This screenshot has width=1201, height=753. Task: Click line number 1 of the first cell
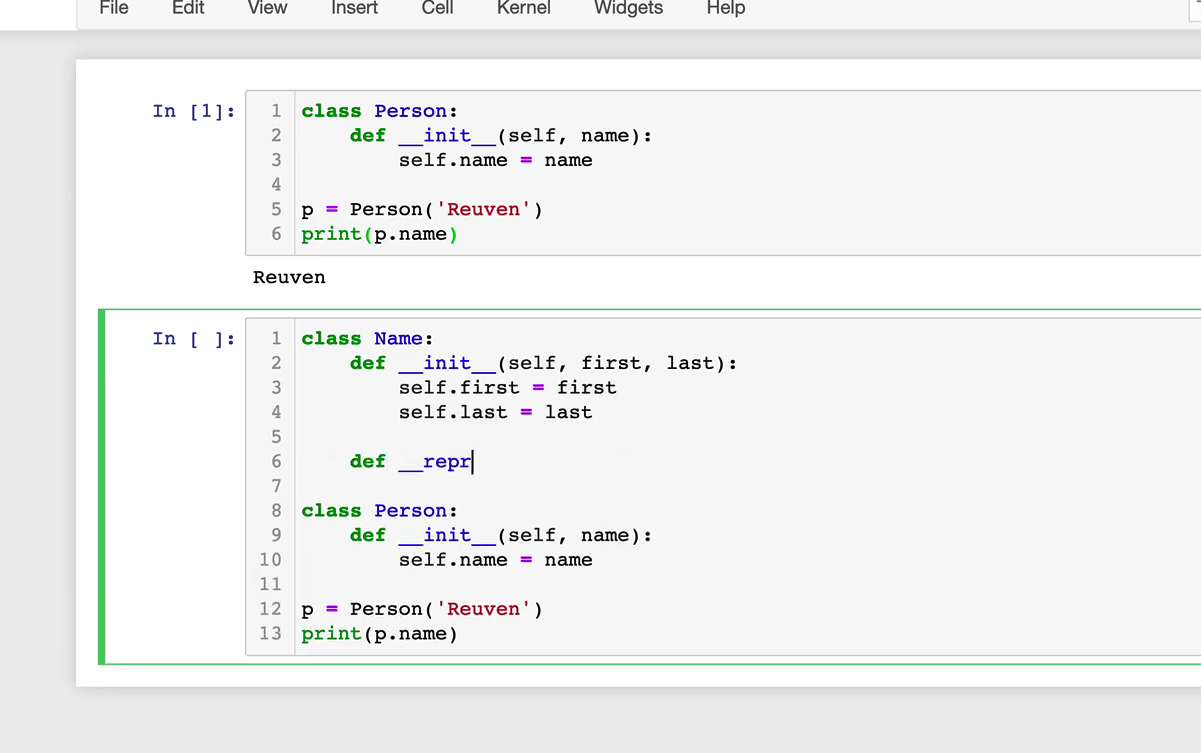(275, 111)
